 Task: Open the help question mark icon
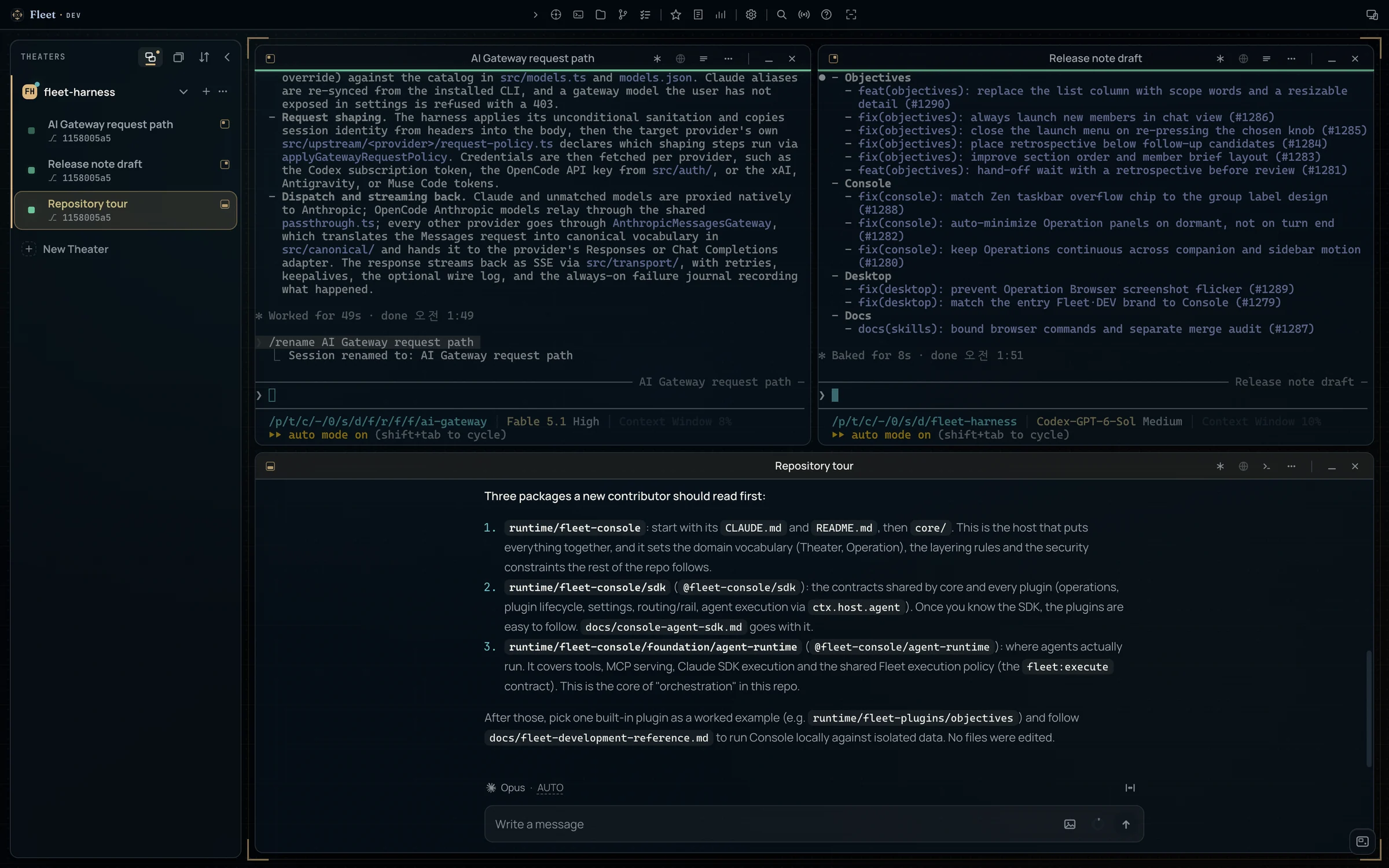coord(826,15)
